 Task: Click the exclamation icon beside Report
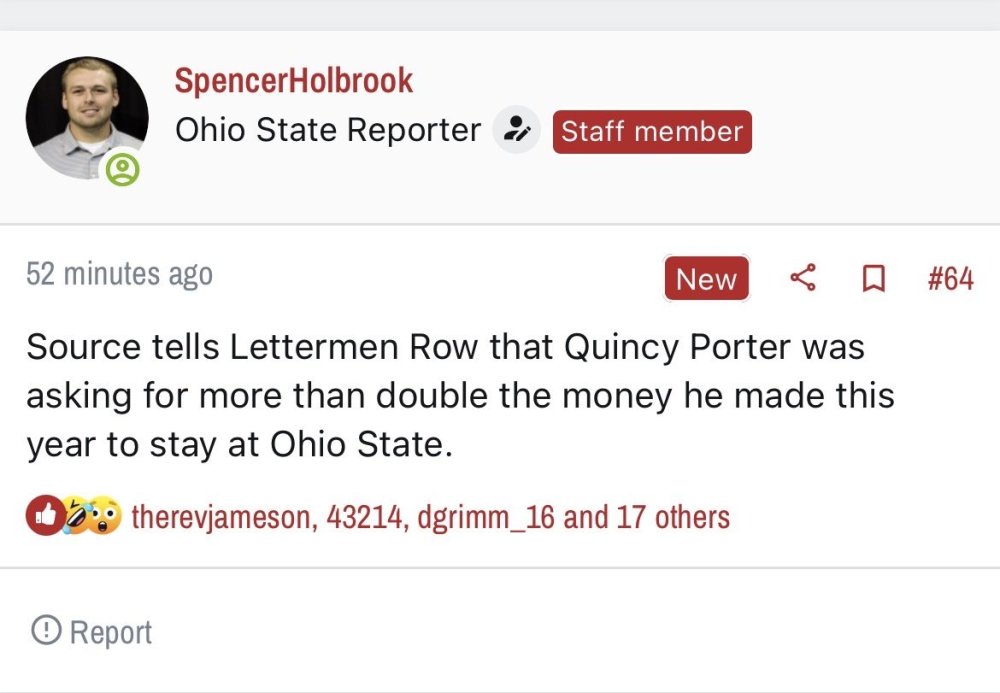pyautogui.click(x=45, y=631)
